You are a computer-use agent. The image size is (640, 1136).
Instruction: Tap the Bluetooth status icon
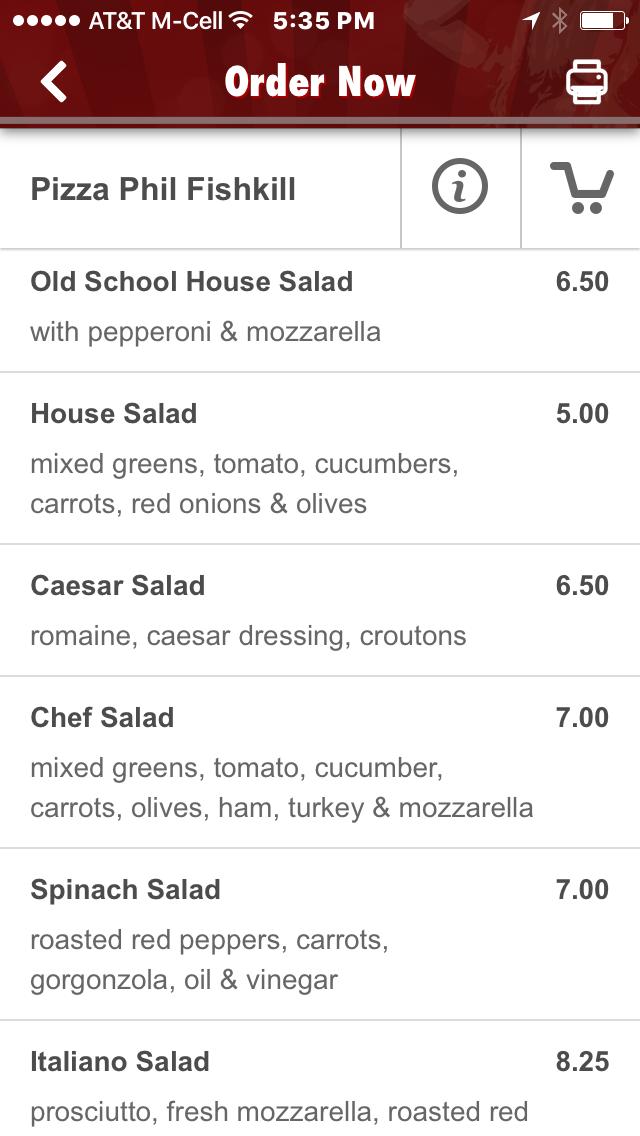click(x=560, y=20)
